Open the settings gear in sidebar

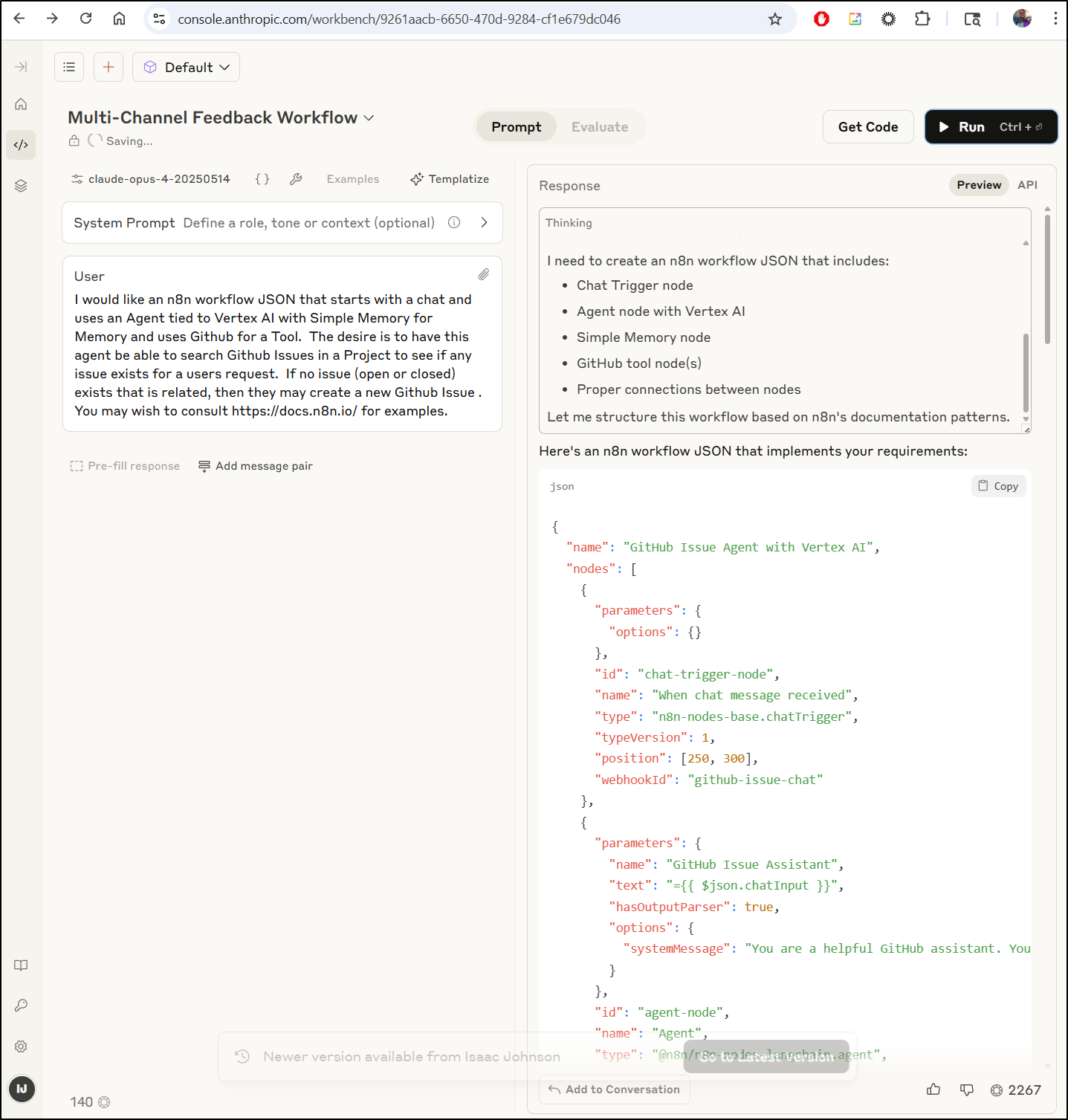pyautogui.click(x=21, y=1046)
